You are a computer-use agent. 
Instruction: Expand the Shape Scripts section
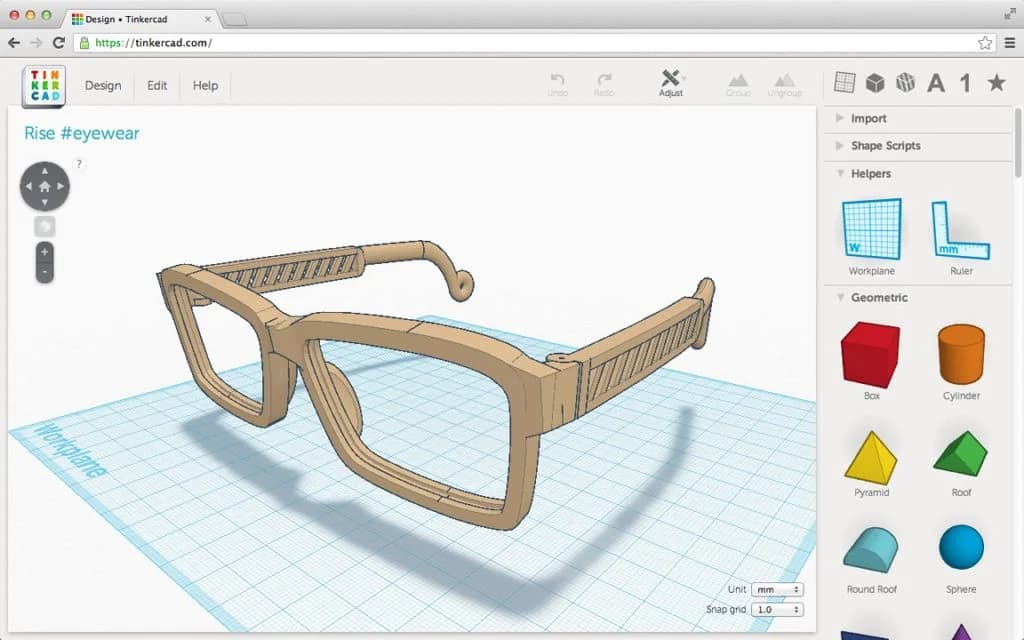886,146
